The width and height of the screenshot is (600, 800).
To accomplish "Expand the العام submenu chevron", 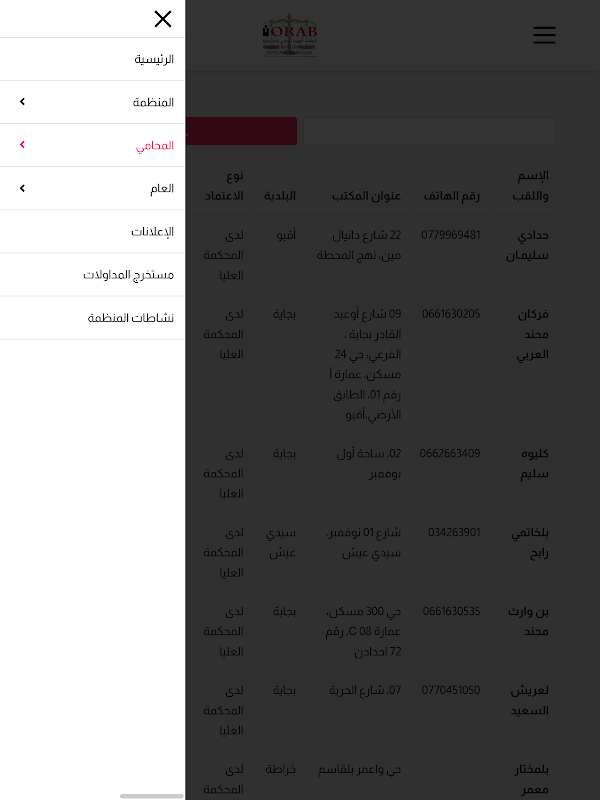I will click(22, 188).
